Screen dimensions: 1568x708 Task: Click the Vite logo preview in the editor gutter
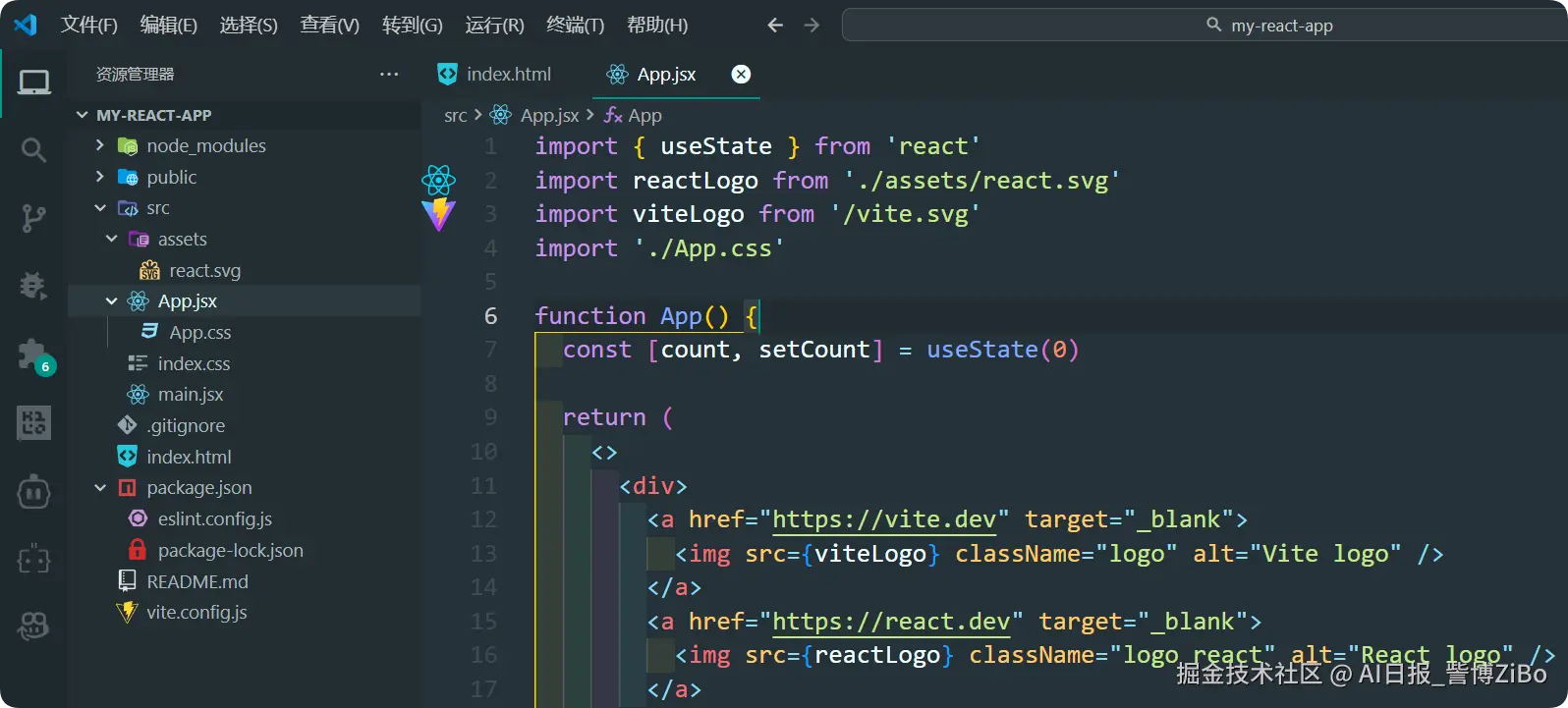pos(438,214)
